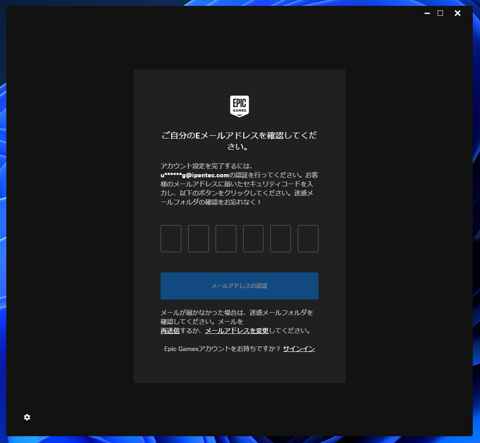
Task: Maximize the Epic Games launcher window
Action: pos(440,13)
